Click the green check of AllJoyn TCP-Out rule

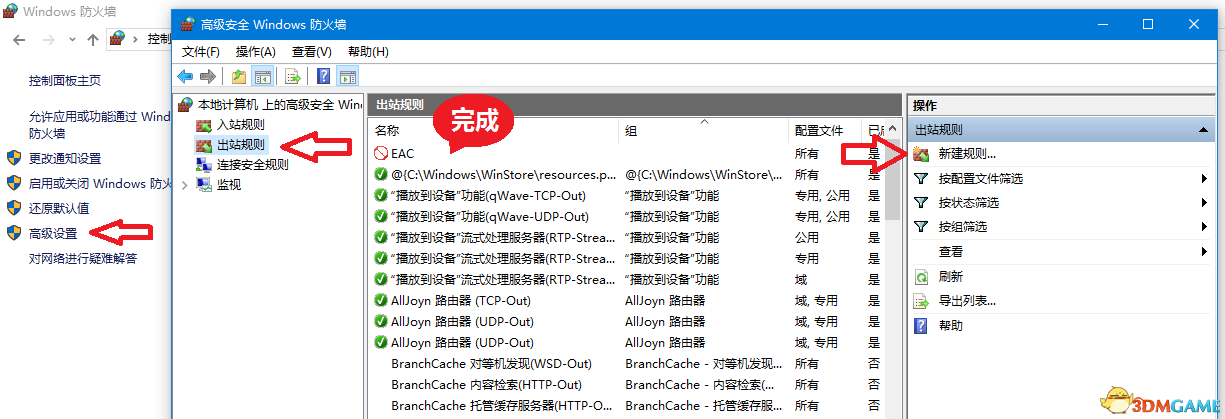click(381, 300)
